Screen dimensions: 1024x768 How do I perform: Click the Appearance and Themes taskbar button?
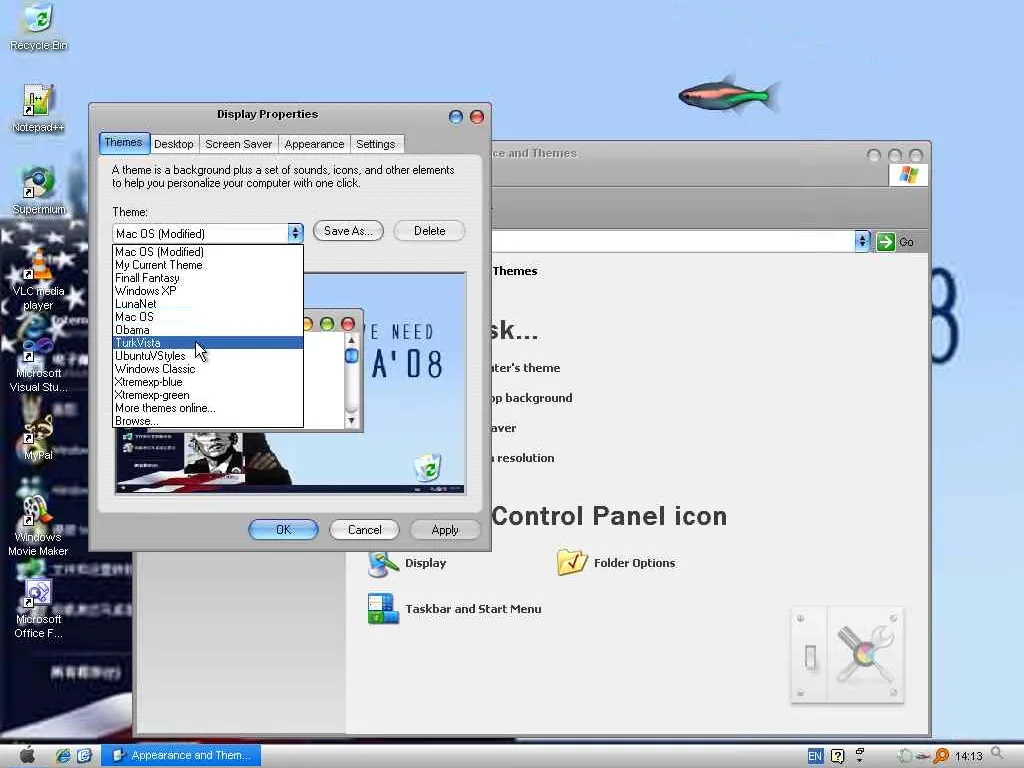[x=181, y=756]
